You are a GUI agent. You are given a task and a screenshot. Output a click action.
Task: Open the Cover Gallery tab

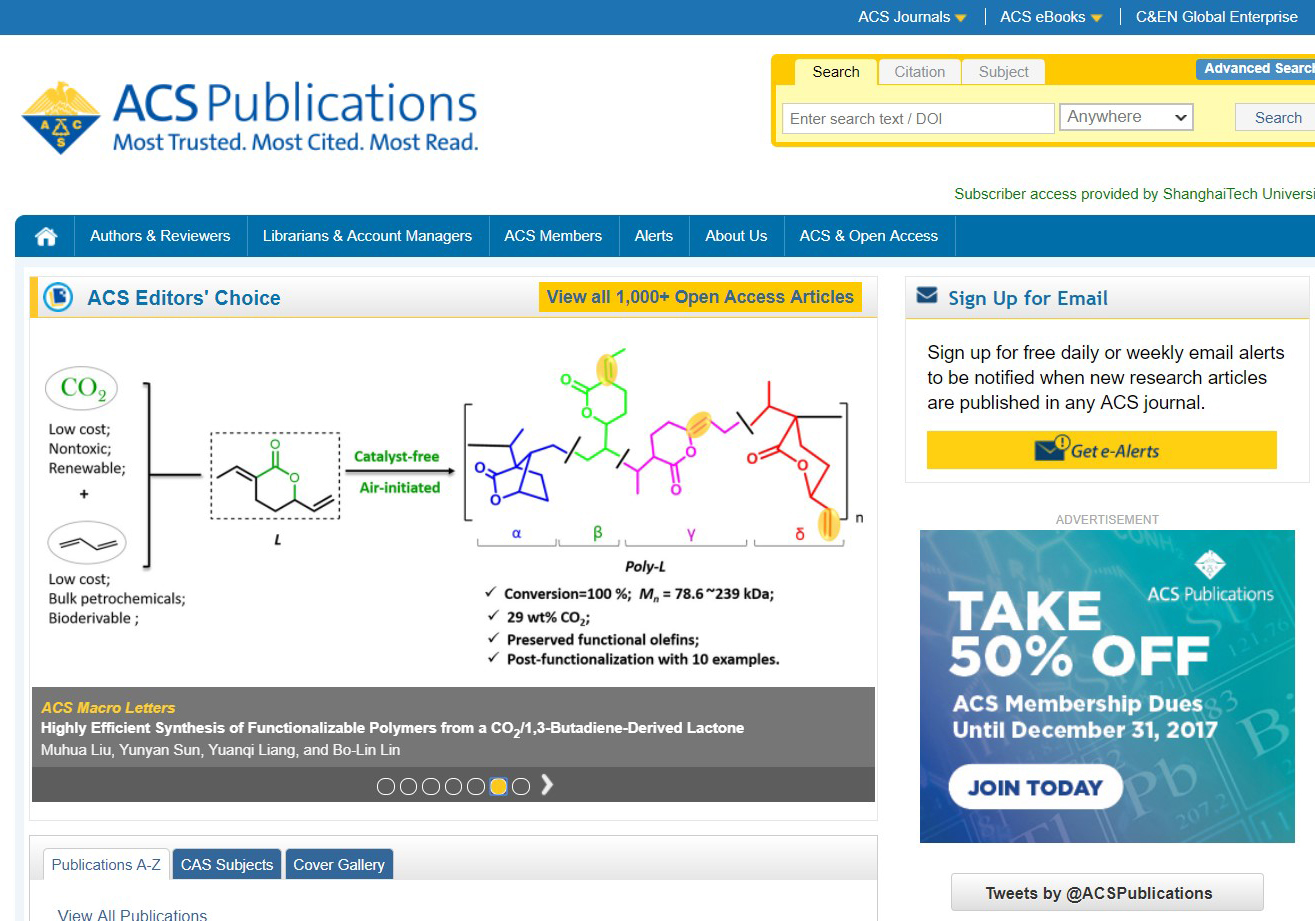tap(339, 864)
